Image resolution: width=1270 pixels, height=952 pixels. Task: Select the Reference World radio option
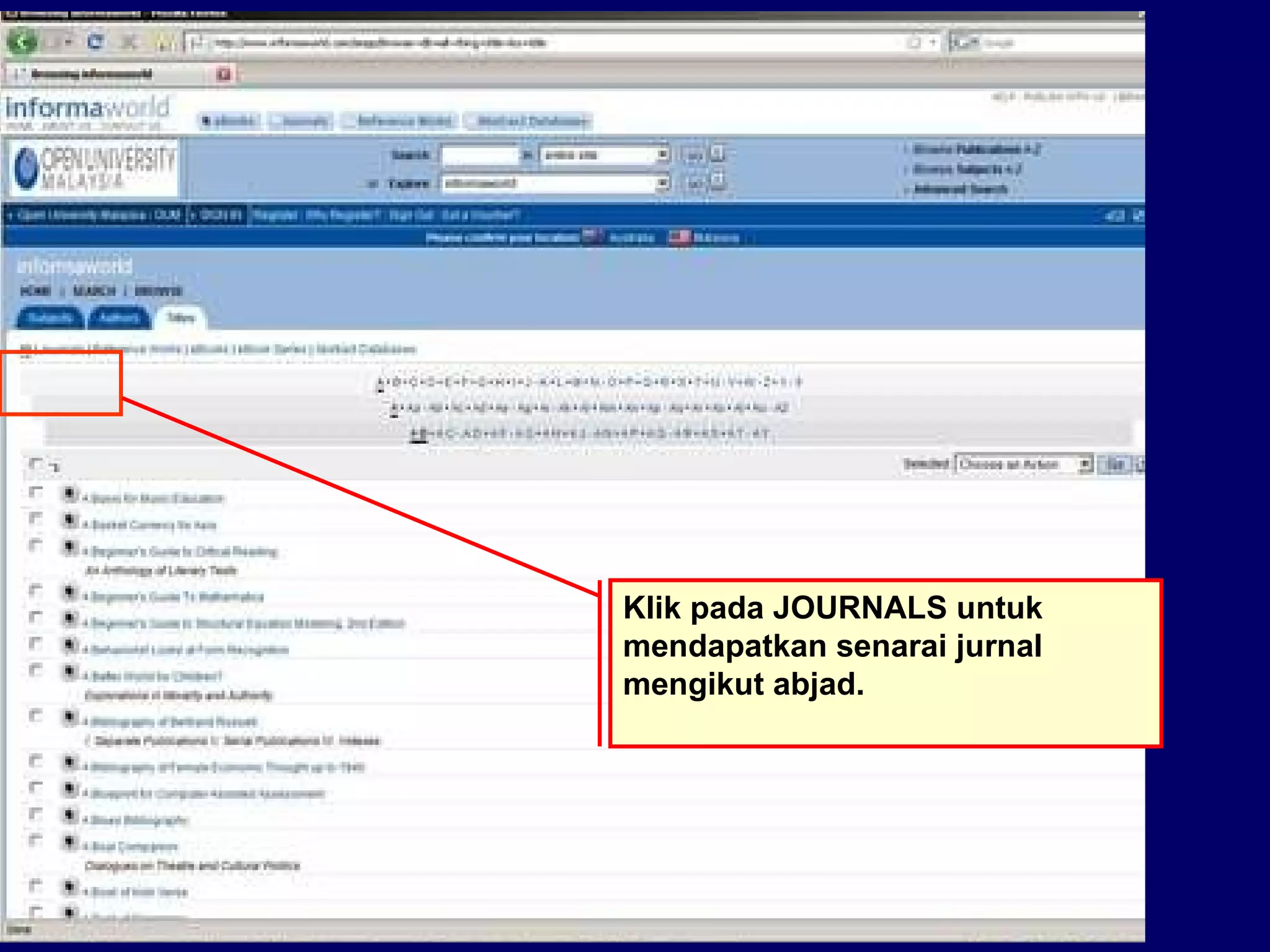pyautogui.click(x=350, y=121)
